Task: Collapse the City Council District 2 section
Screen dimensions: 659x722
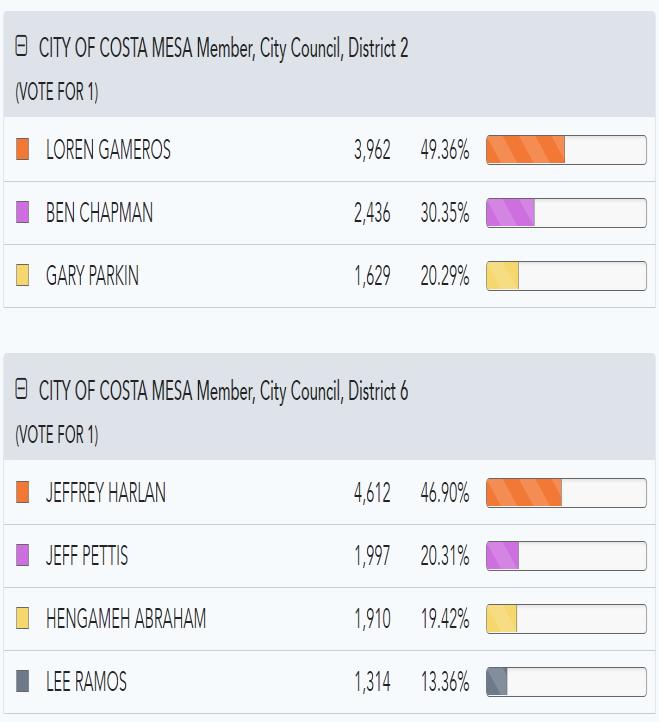Action: (22, 47)
